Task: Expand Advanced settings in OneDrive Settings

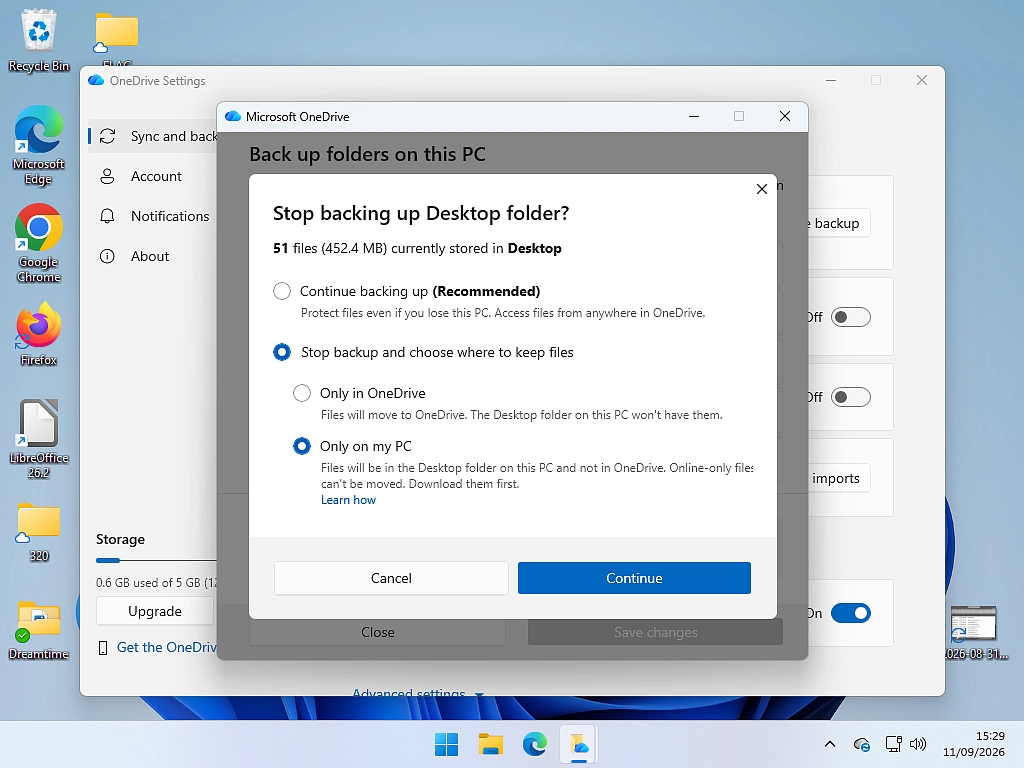Action: (x=417, y=692)
